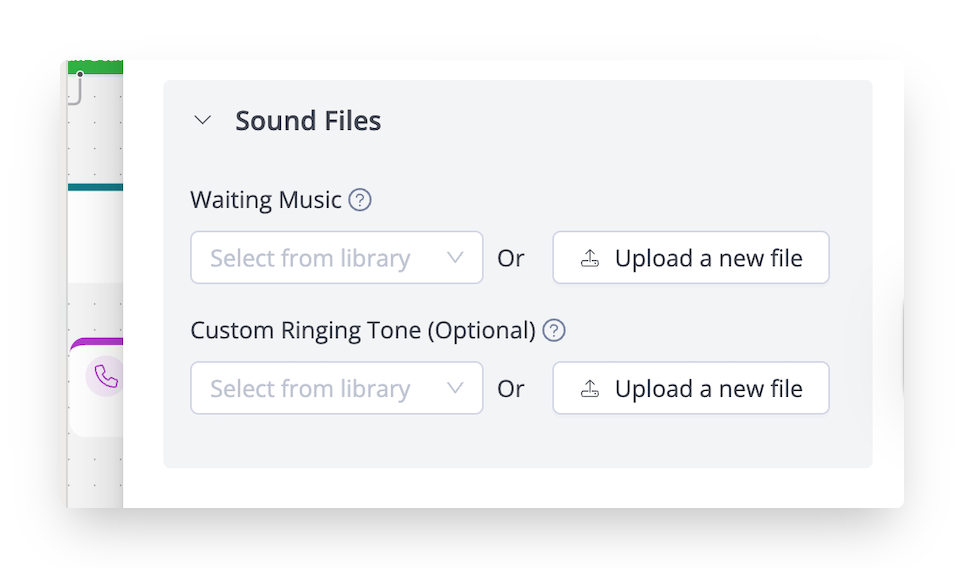Open the Waiting Music library dropdown

(336, 258)
